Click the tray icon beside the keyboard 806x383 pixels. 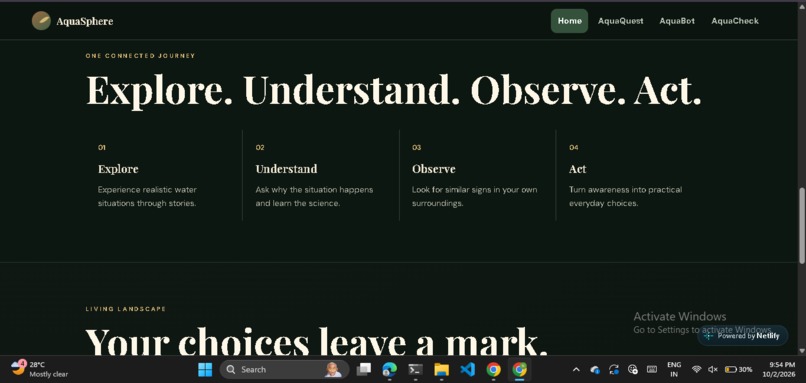click(x=633, y=369)
